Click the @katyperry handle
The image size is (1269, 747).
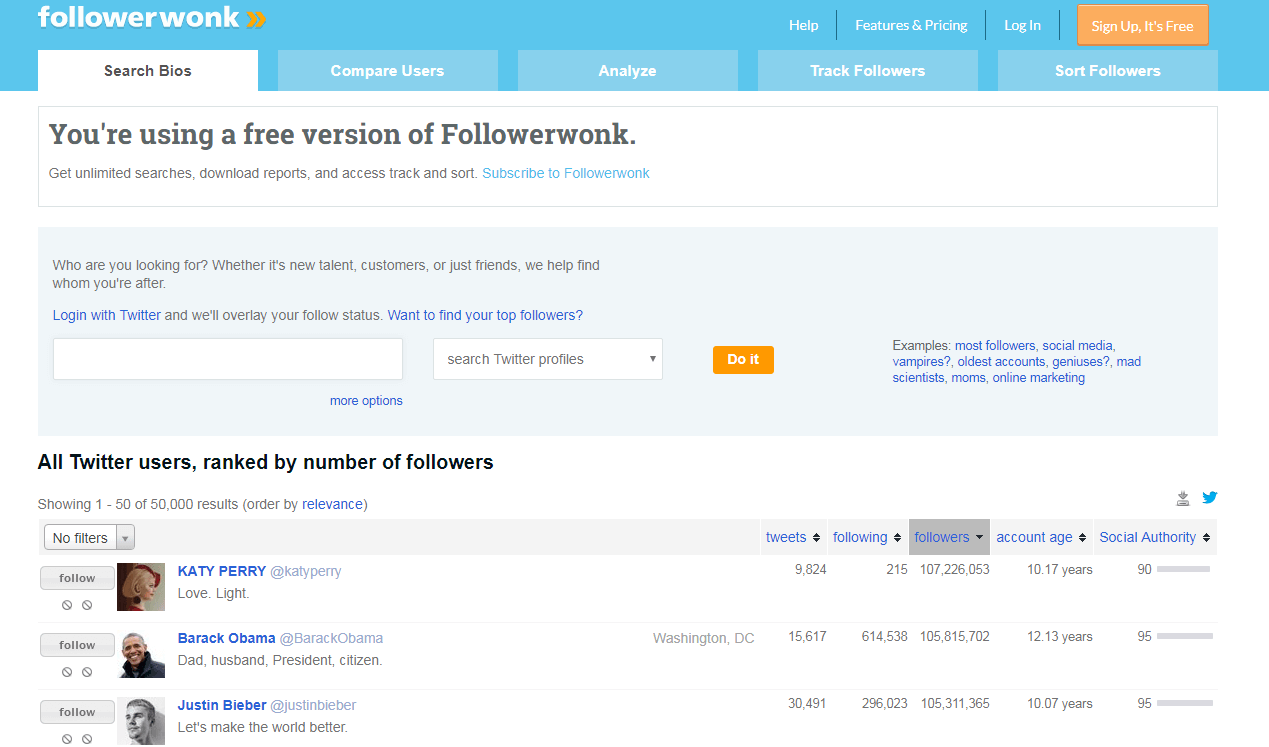[x=306, y=571]
